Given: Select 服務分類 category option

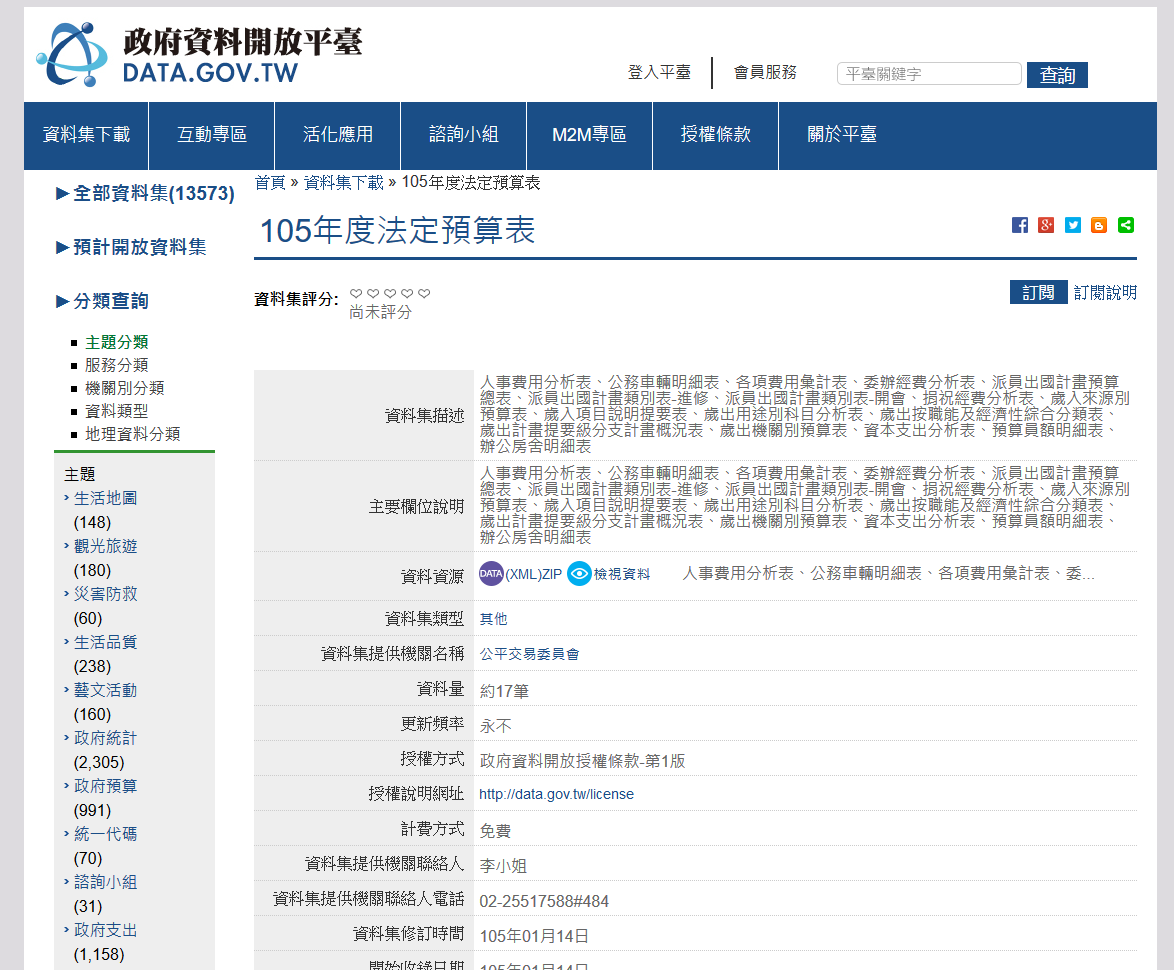Looking at the screenshot, I should 116,365.
